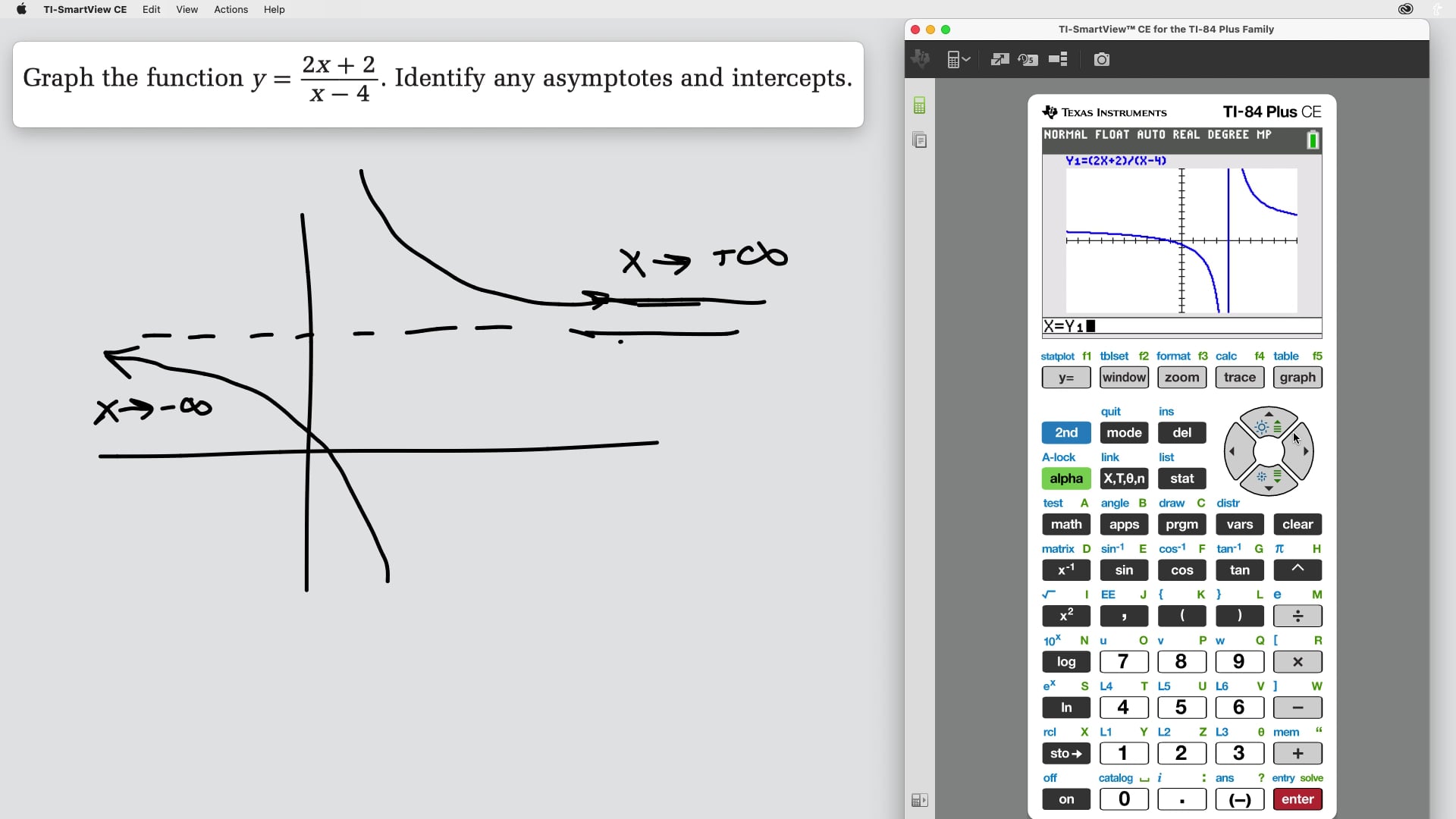1456x819 pixels.
Task: Click the calculator clear key
Action: 1298,525
